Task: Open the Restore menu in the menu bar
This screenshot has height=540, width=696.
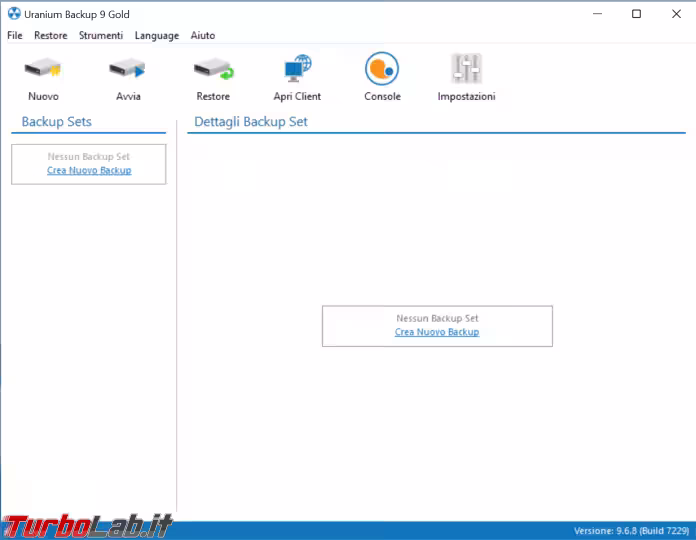Action: 51,35
